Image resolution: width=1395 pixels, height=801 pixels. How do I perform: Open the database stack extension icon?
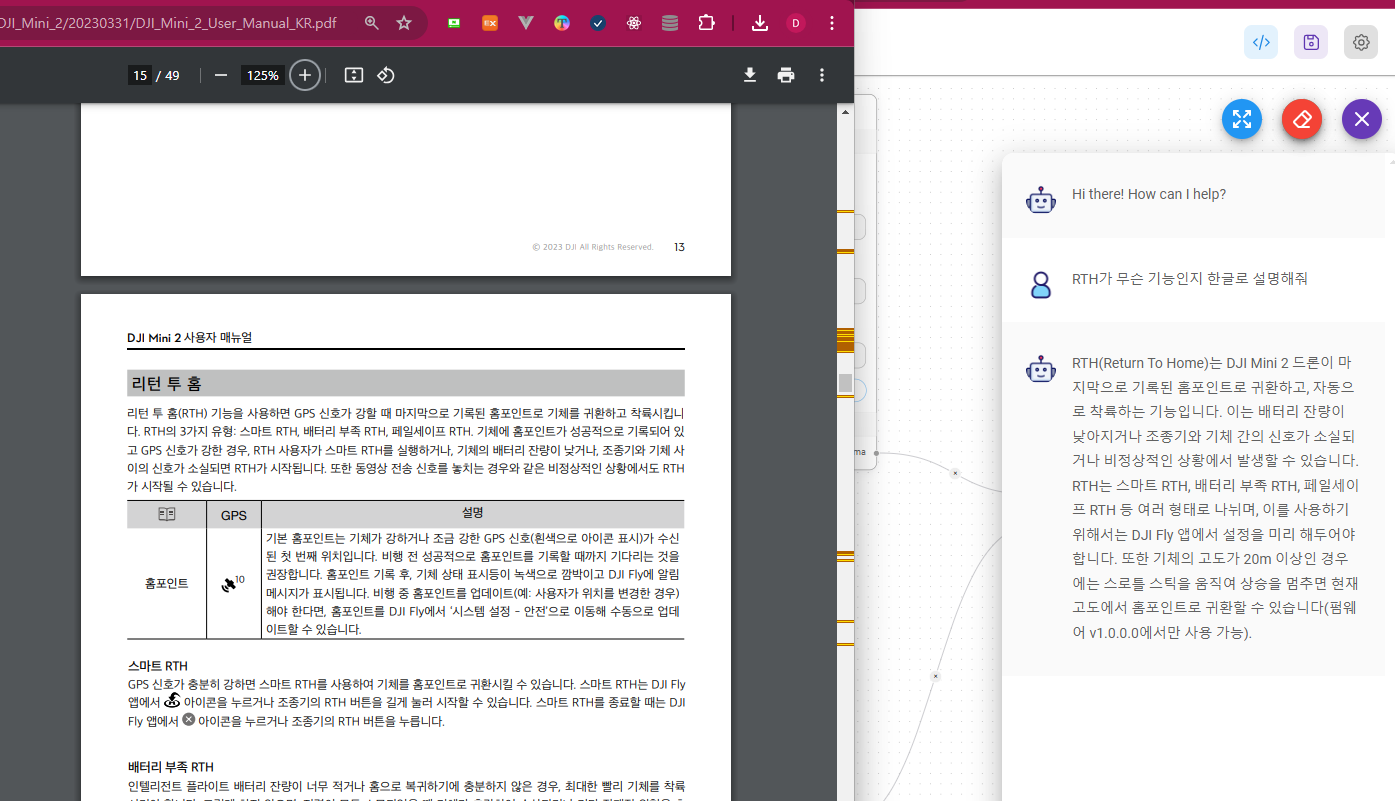click(670, 23)
